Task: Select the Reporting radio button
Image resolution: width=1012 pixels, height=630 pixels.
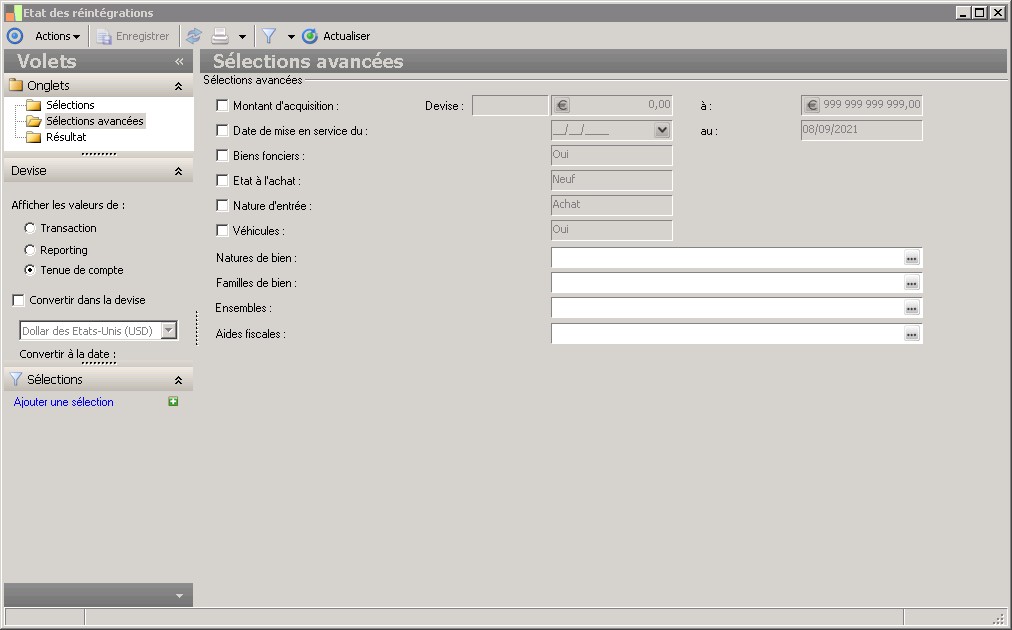Action: pos(30,250)
